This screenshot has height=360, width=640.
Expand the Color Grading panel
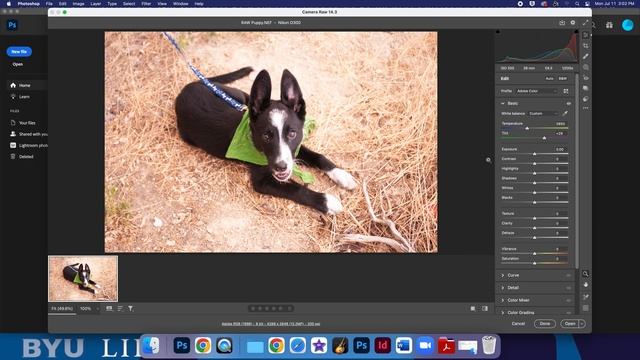503,313
